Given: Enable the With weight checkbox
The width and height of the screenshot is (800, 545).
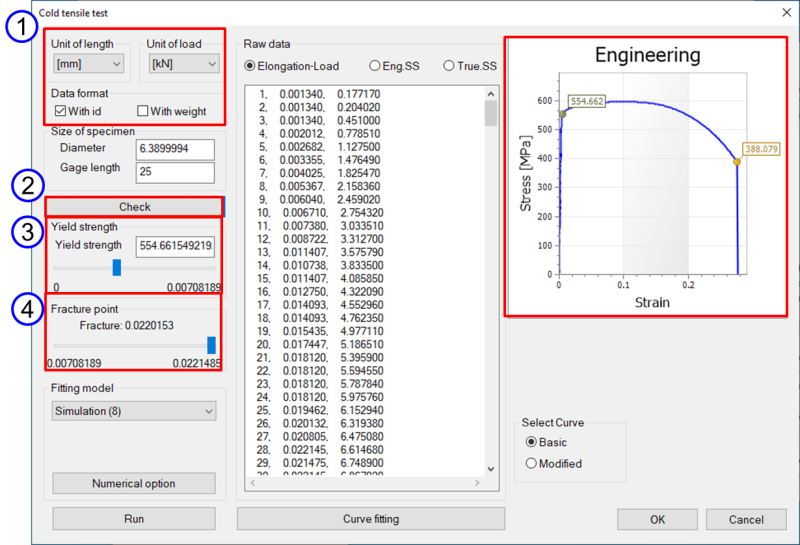Looking at the screenshot, I should [x=143, y=111].
